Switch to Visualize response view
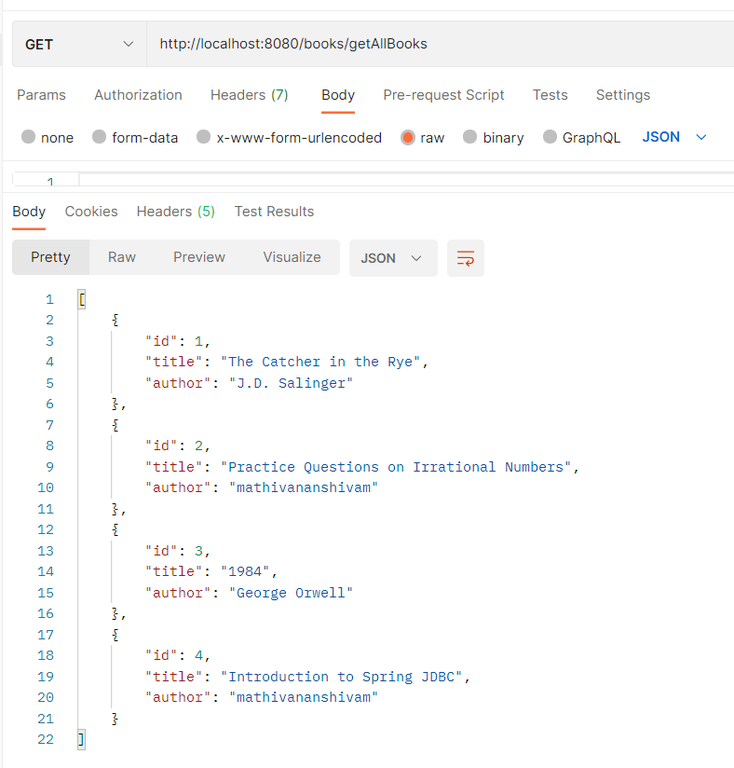Viewport: 734px width, 768px height. tap(292, 257)
